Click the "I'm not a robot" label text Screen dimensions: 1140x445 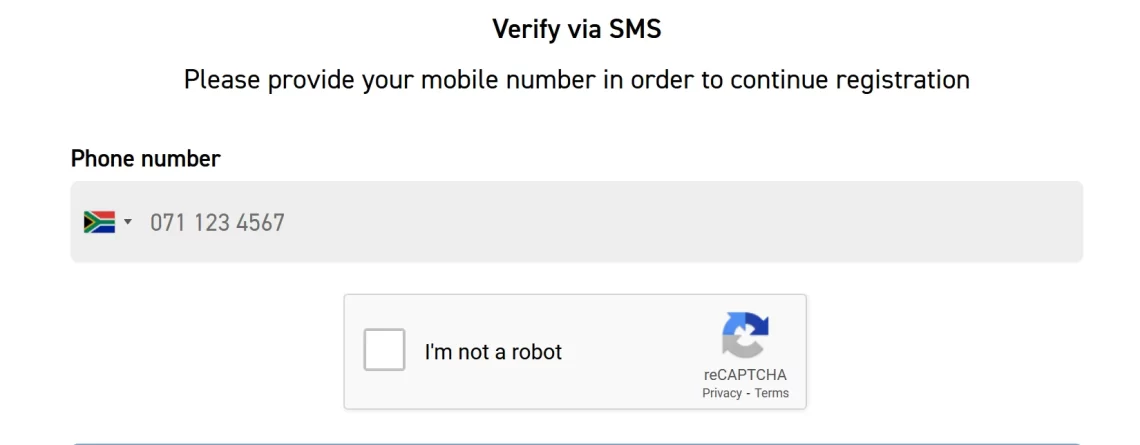tap(493, 352)
